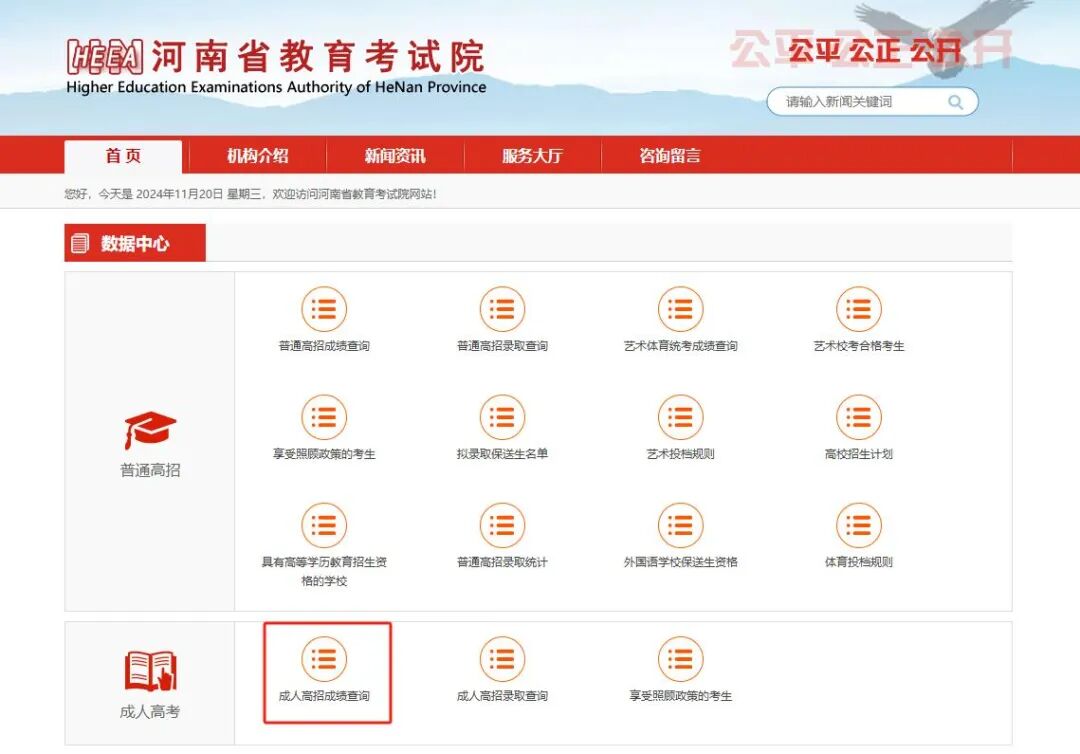The image size is (1080, 754).
Task: Click the search magnifier icon
Action: [956, 101]
